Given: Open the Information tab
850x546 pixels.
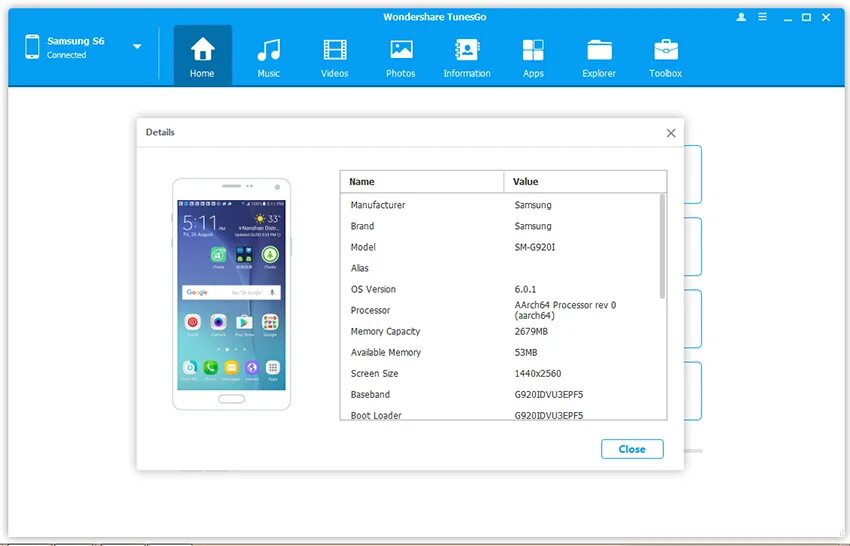Looking at the screenshot, I should [467, 56].
